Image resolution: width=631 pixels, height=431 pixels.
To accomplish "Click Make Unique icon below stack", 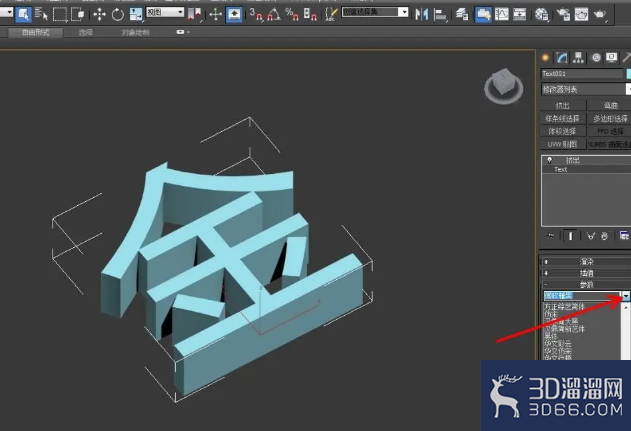I will pos(590,236).
